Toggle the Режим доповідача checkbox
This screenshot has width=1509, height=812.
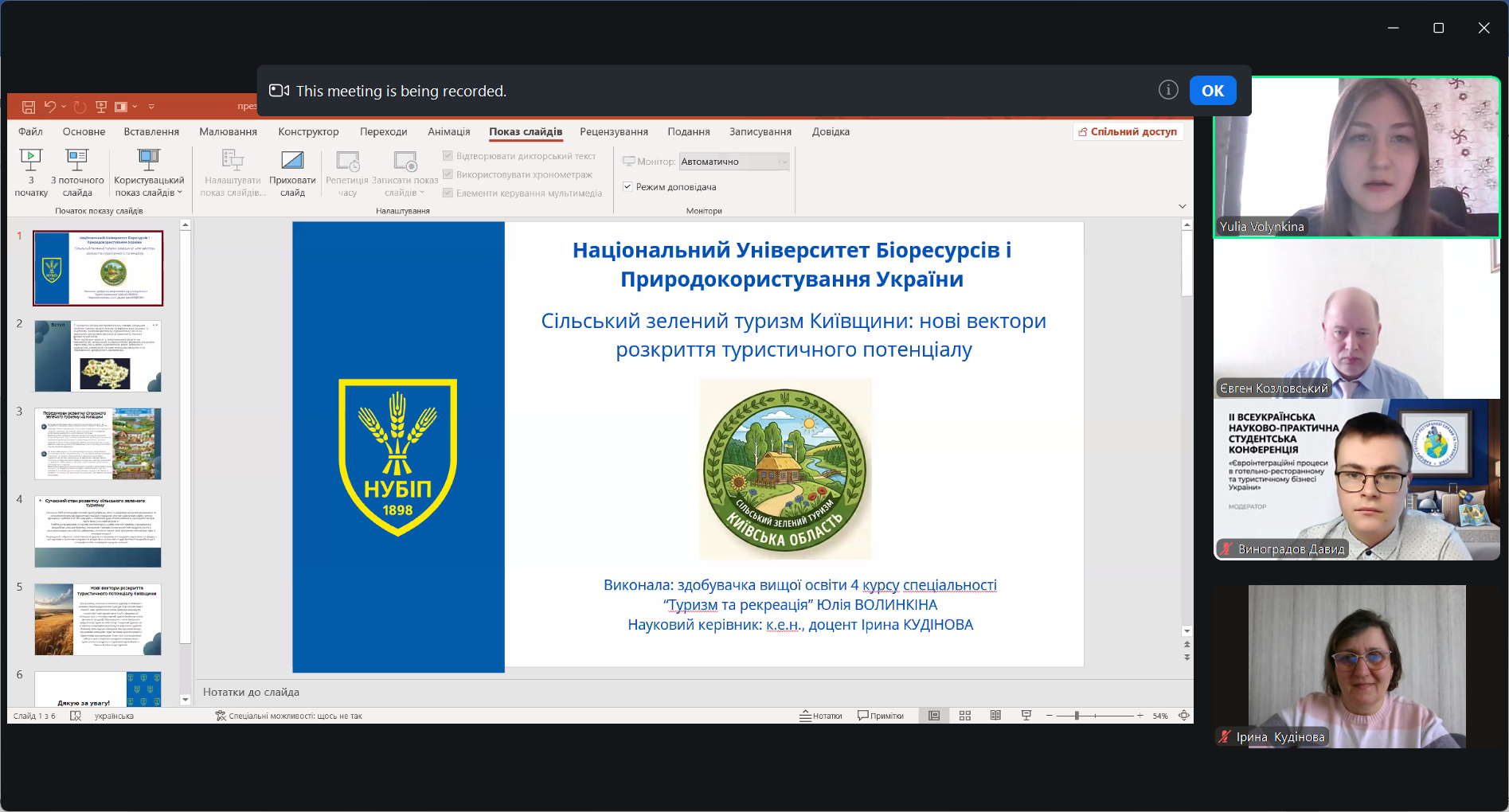627,187
